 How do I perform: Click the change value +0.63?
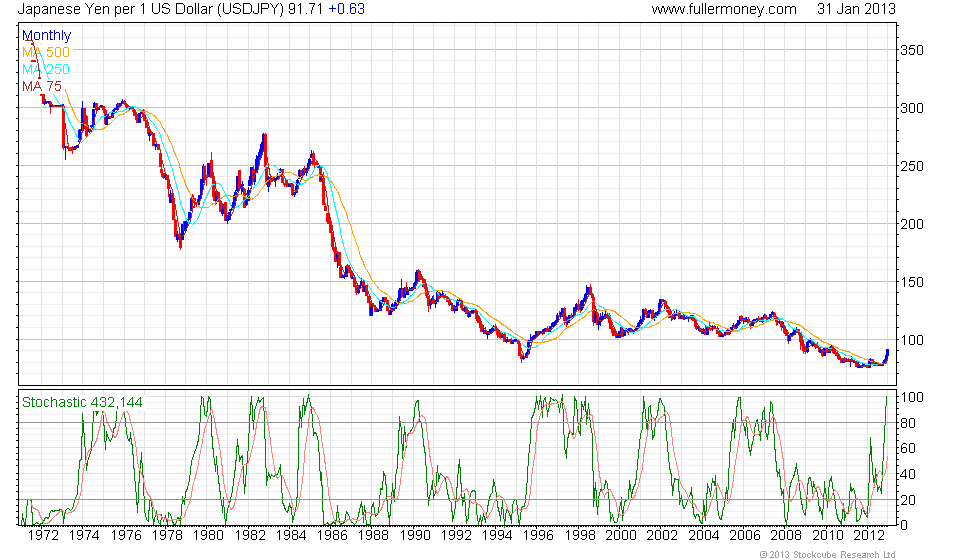click(346, 9)
